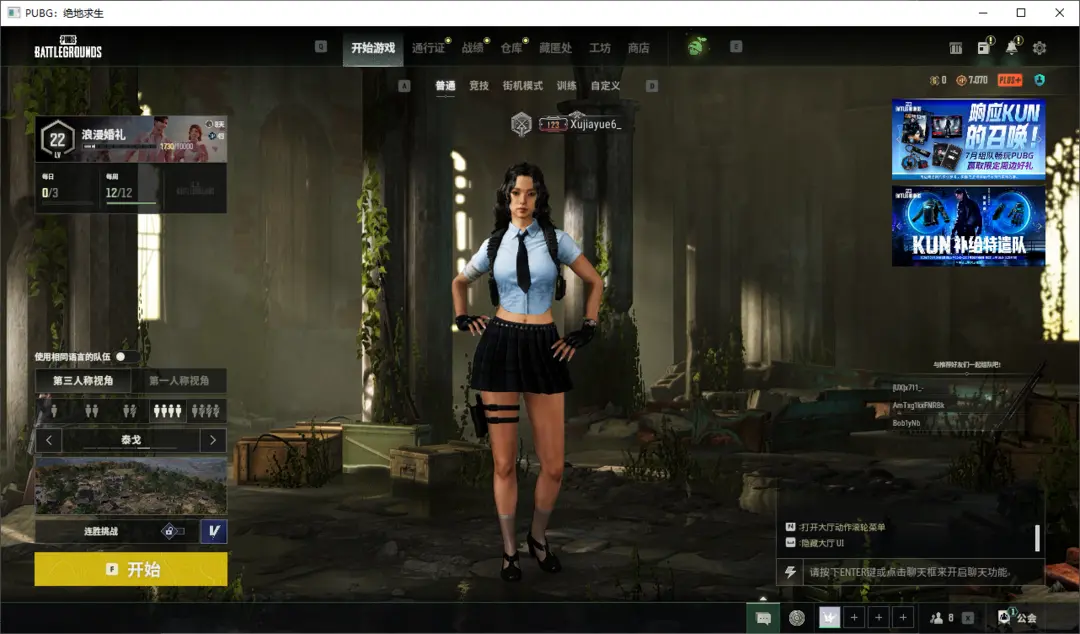Expand chat panel with up arrow
The width and height of the screenshot is (1080, 634).
click(x=762, y=597)
